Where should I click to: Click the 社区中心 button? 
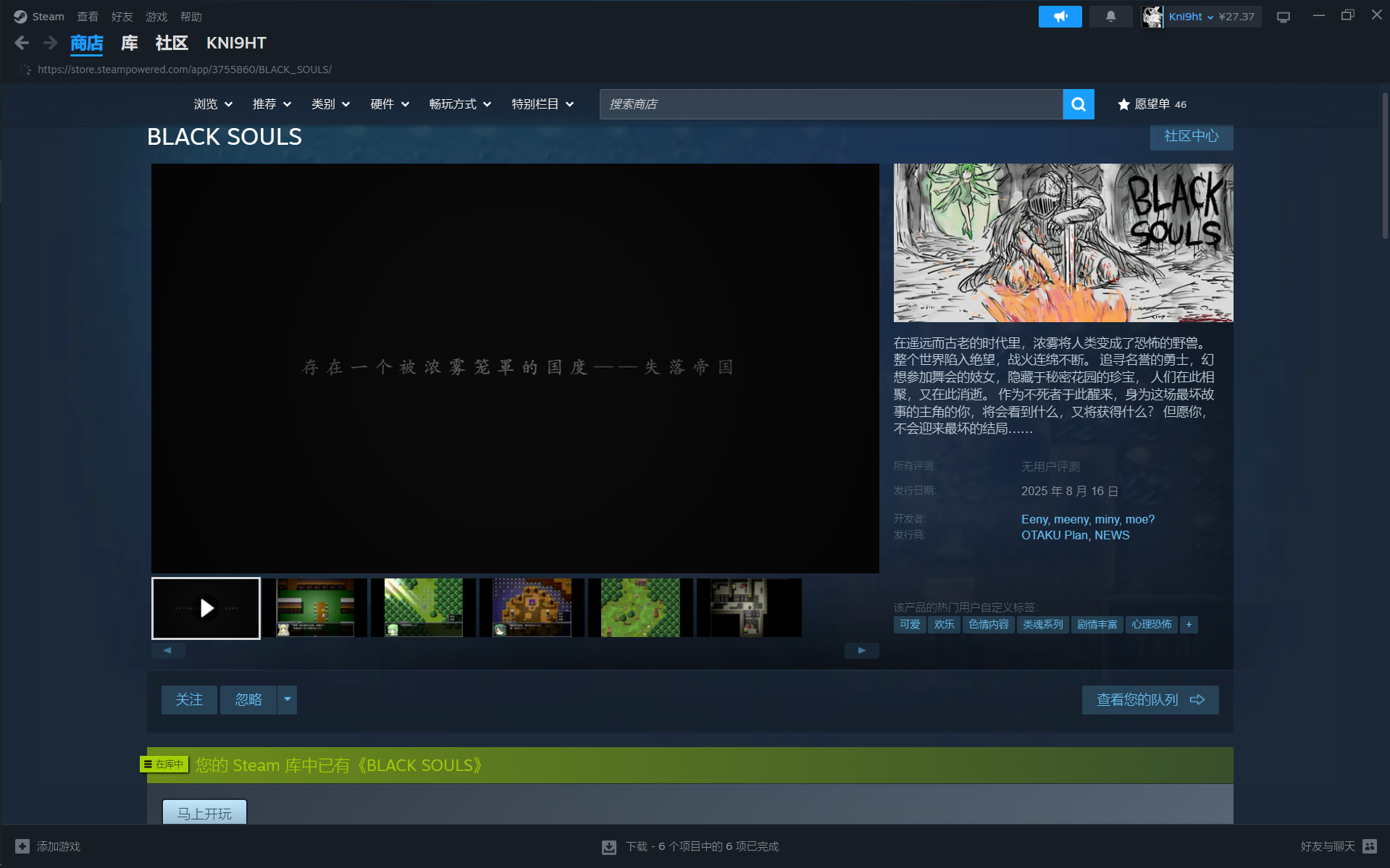1192,136
